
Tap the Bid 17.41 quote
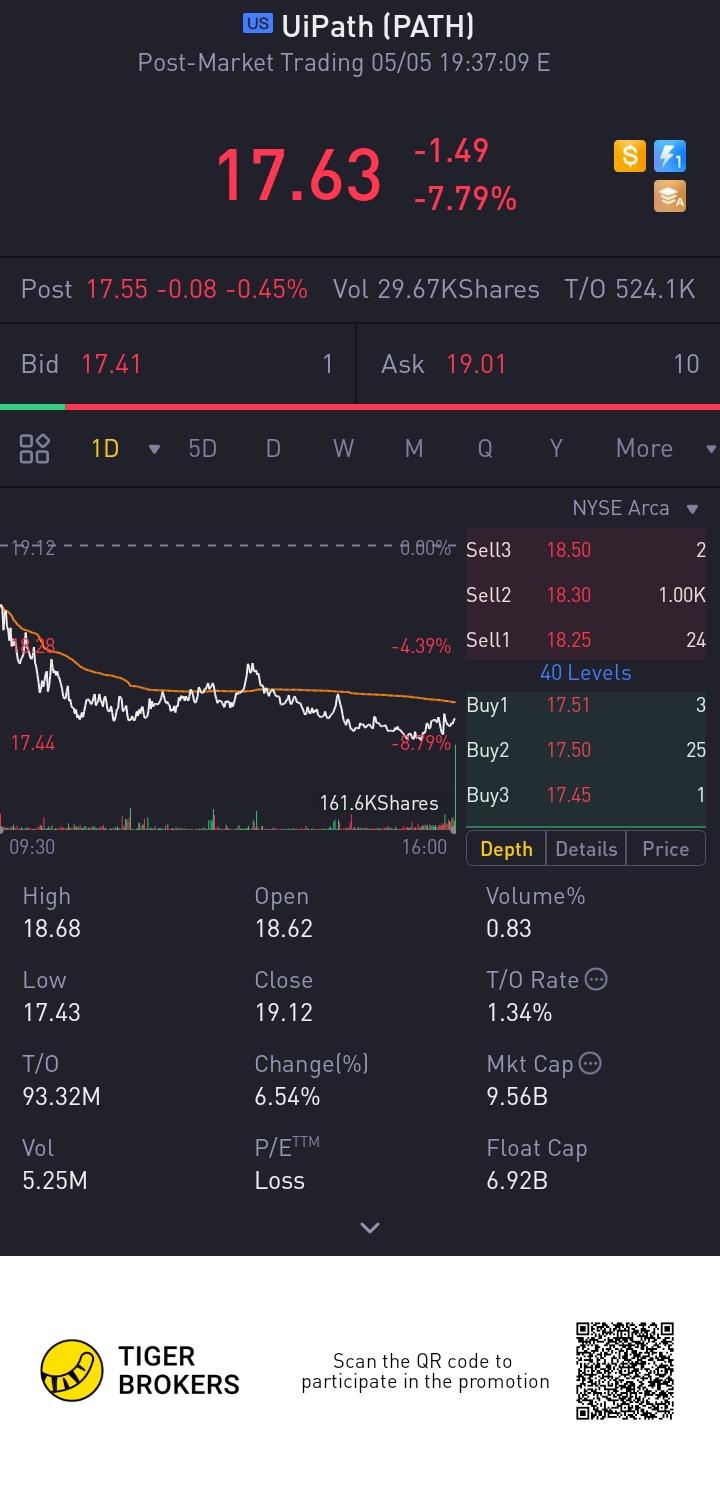(177, 363)
